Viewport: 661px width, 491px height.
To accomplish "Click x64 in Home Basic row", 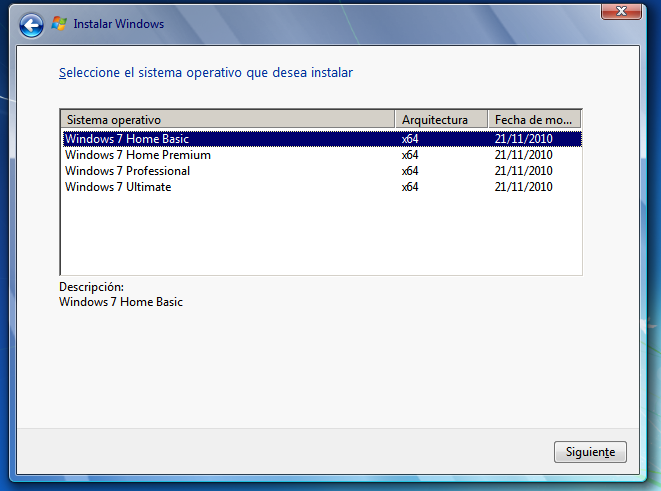I will (410, 139).
